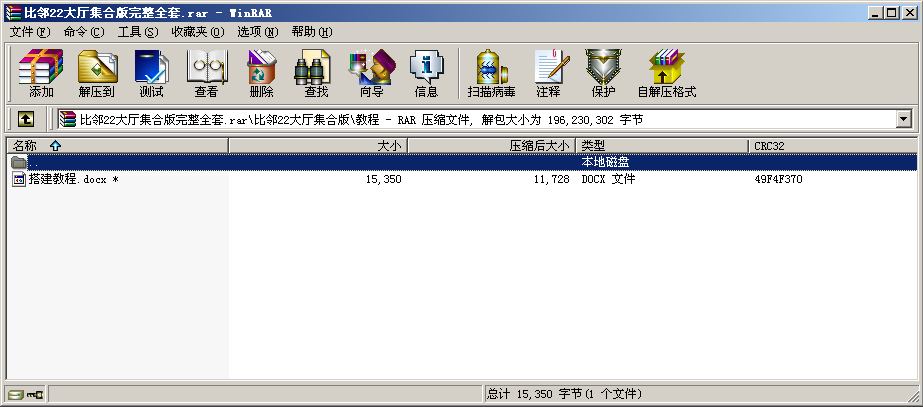Screen dimensions: 923x407
Task: Click 自解压格式 (SFX) toolbar icon
Action: (x=666, y=73)
